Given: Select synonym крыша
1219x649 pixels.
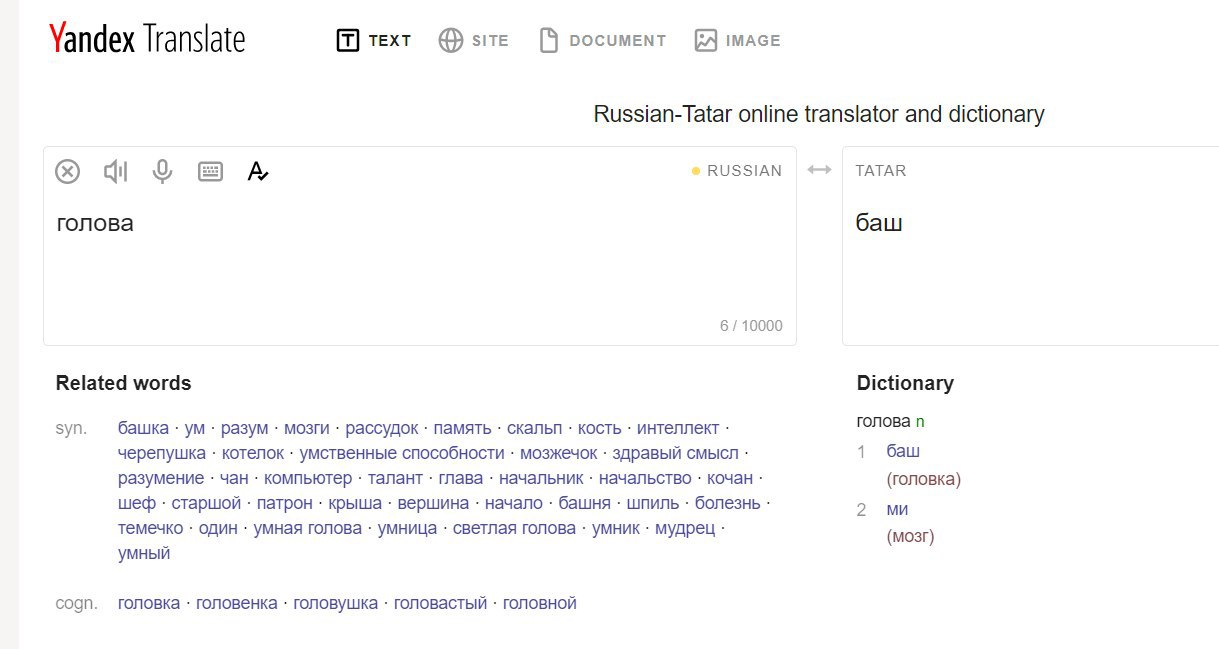Looking at the screenshot, I should pyautogui.click(x=355, y=503).
